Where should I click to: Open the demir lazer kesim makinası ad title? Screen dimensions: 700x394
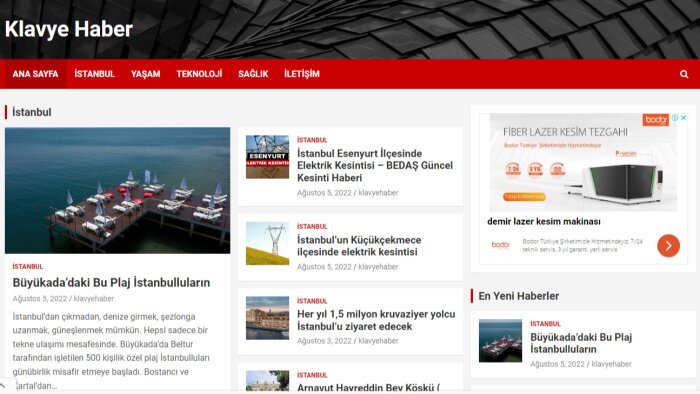tap(544, 221)
